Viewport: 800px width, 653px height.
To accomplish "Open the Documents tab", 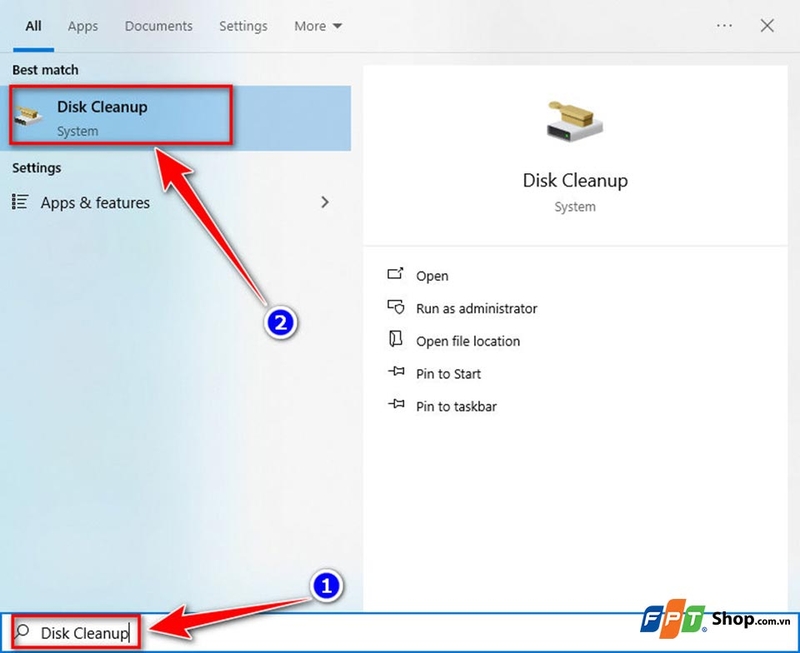I will point(159,26).
